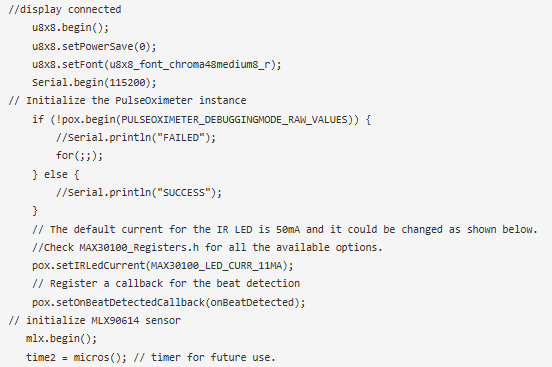Viewport: 552px width, 367px height.
Task: Click PULSEOXIMETER_DEBUGGINGMODE_RAW_VALUES constant
Action: [234, 119]
